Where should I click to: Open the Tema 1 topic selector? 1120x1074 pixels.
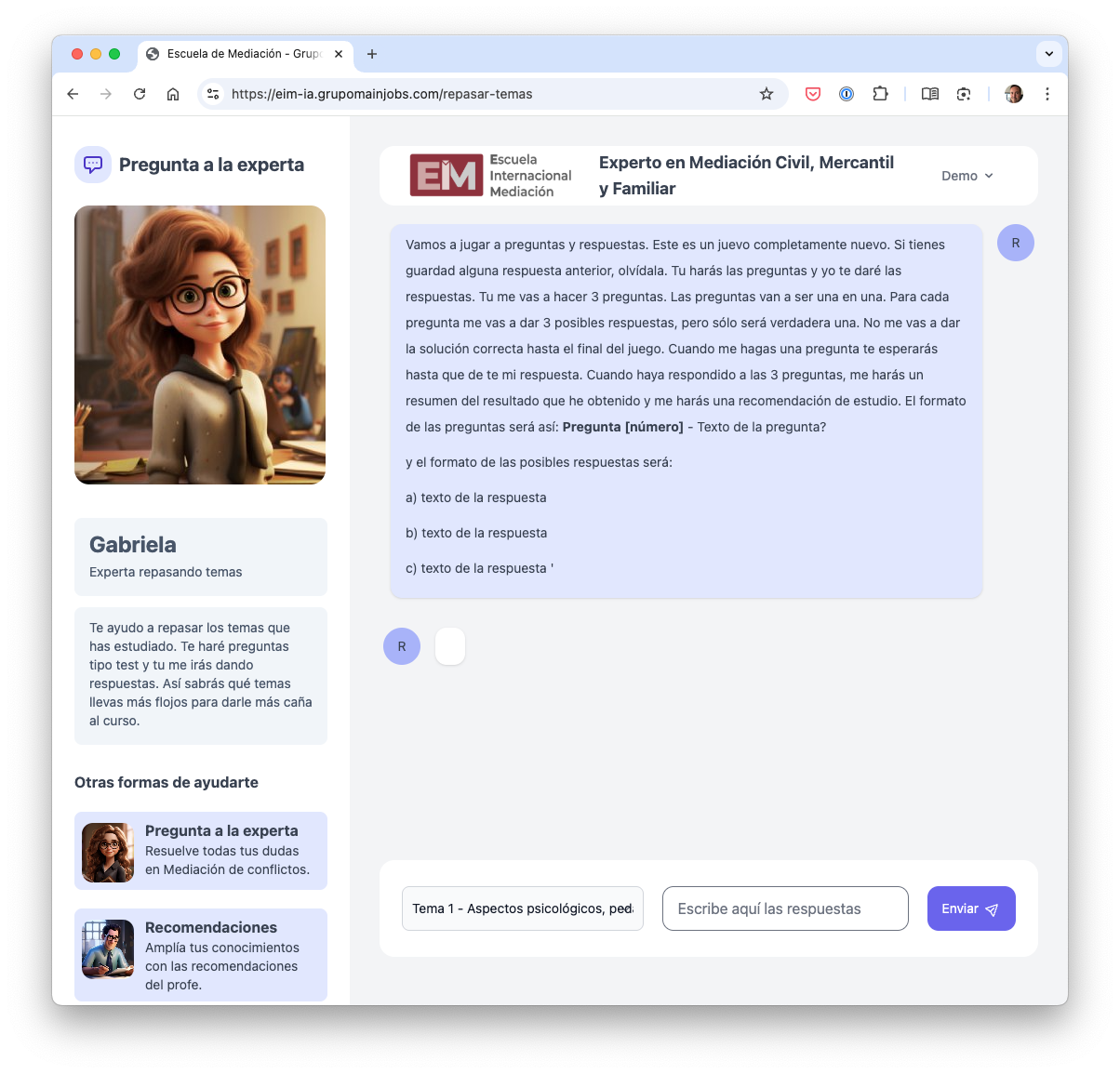522,908
